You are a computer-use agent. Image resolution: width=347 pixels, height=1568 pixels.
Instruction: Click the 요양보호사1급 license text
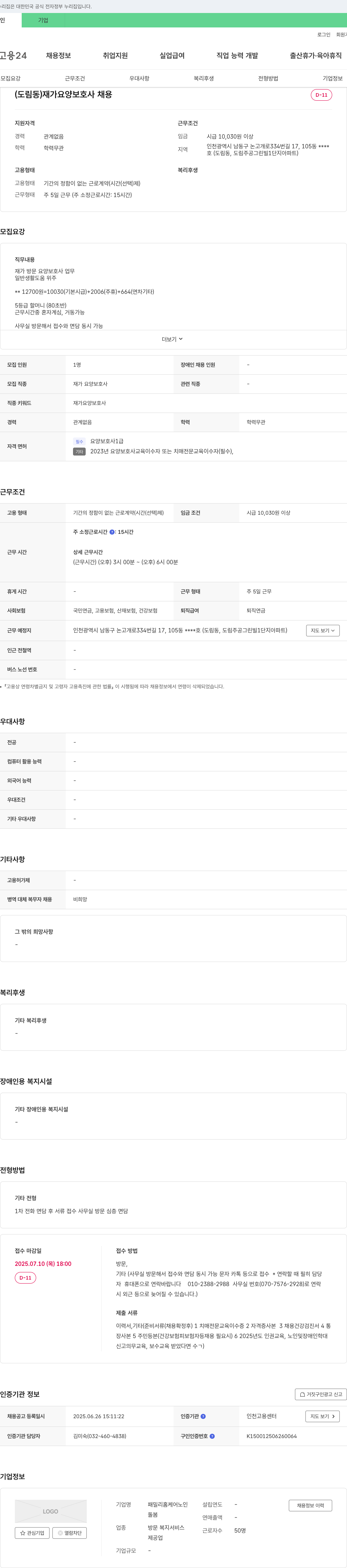[x=107, y=441]
